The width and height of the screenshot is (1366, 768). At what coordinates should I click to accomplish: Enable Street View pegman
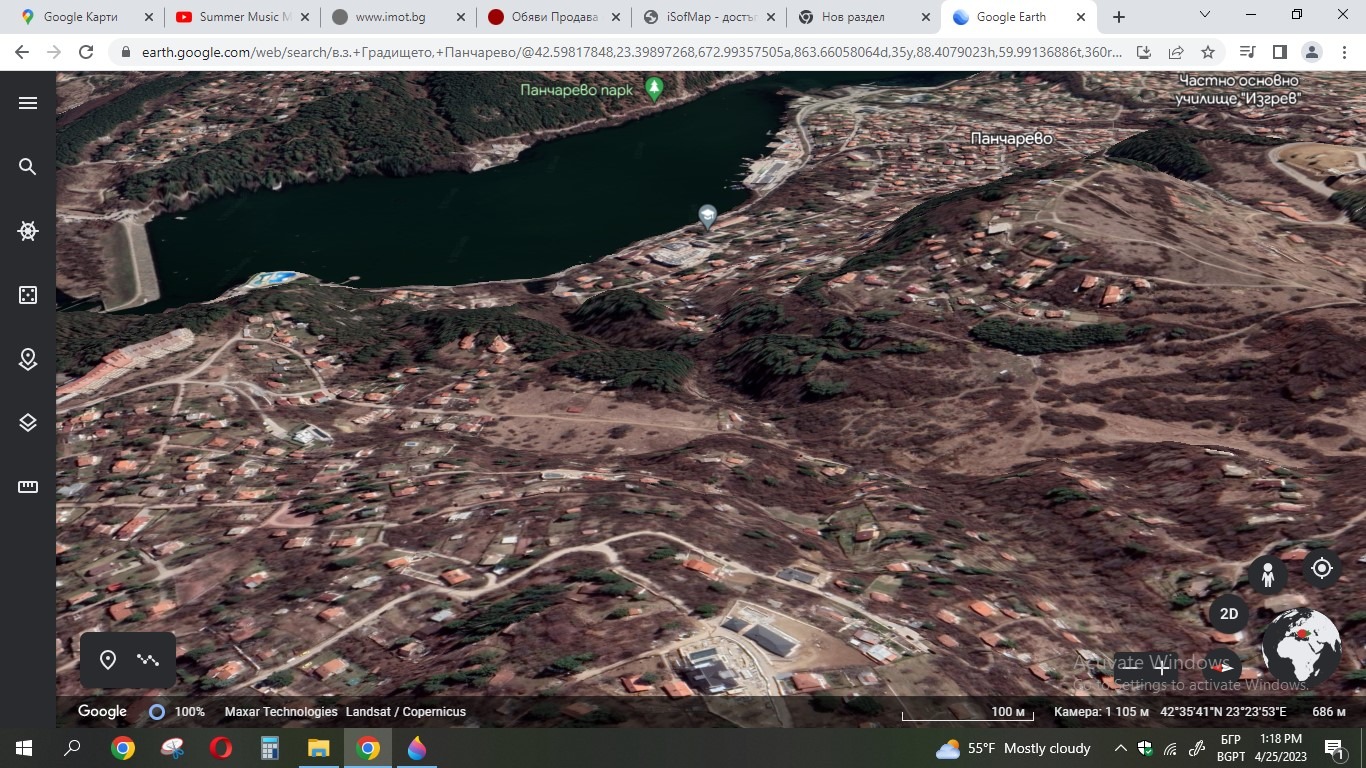1267,575
